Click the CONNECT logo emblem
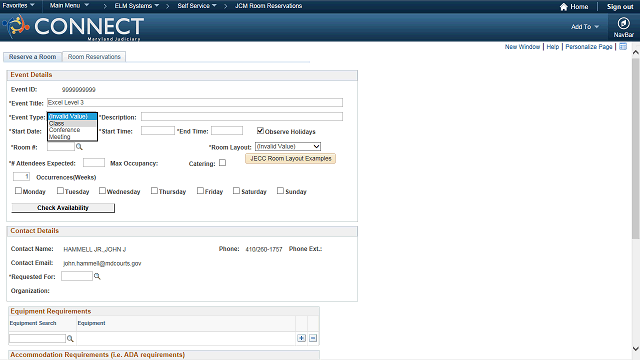Screen dimensions: 640x360 tap(16, 26)
